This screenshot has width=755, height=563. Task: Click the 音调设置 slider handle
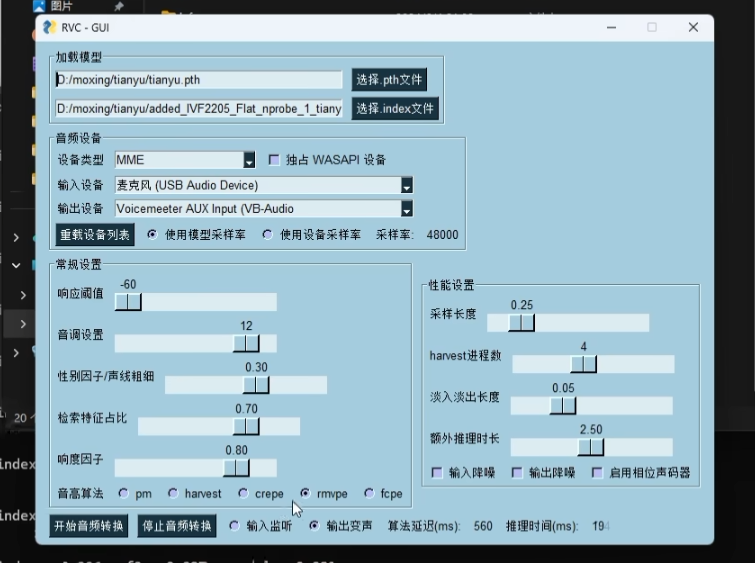click(246, 343)
